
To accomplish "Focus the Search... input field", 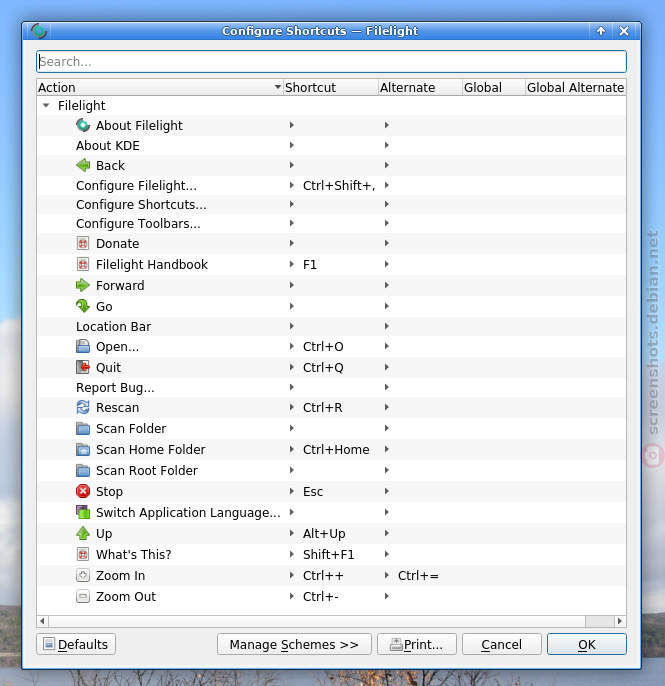I will pos(332,62).
